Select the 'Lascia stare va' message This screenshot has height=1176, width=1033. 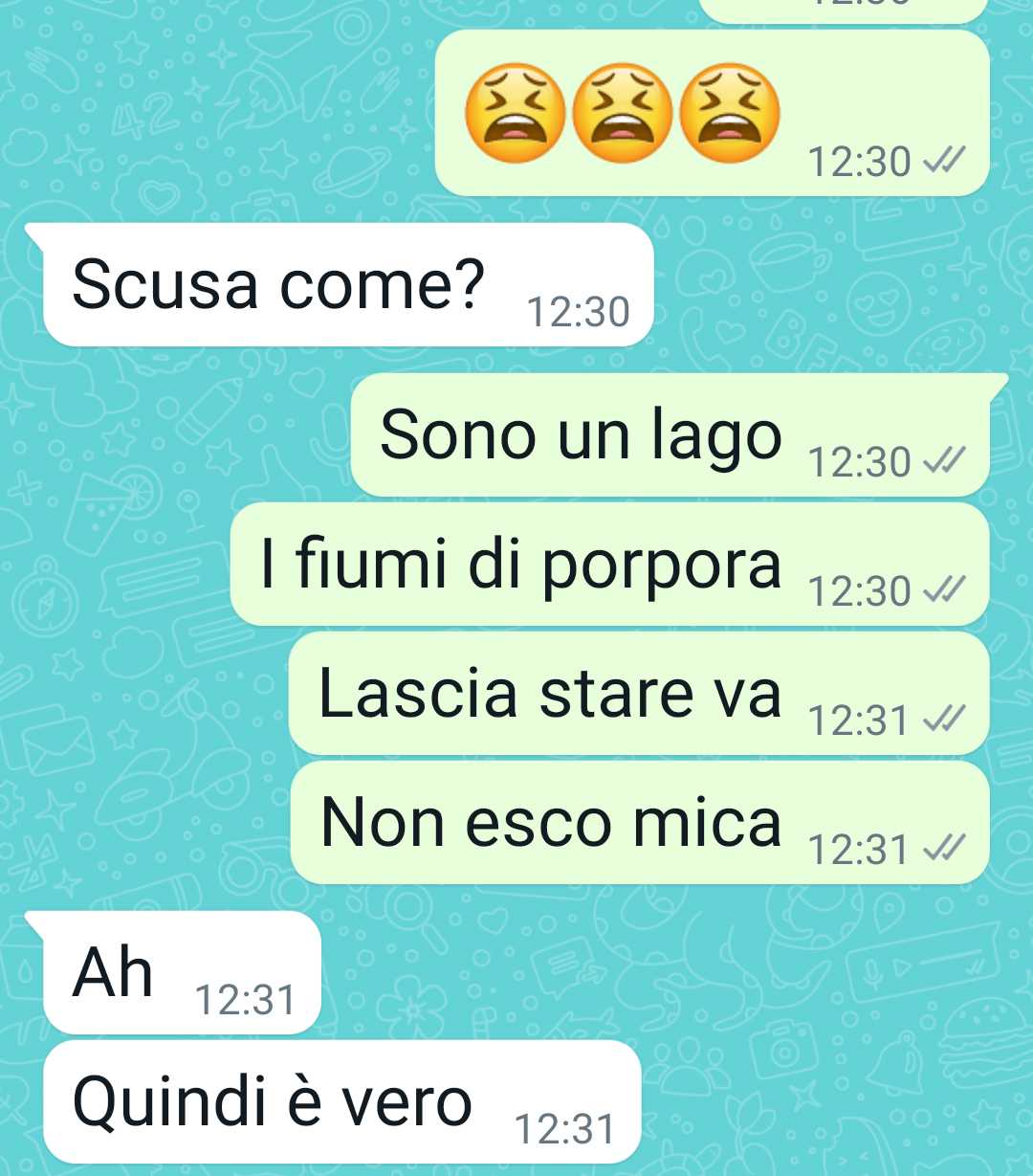pyautogui.click(x=639, y=693)
